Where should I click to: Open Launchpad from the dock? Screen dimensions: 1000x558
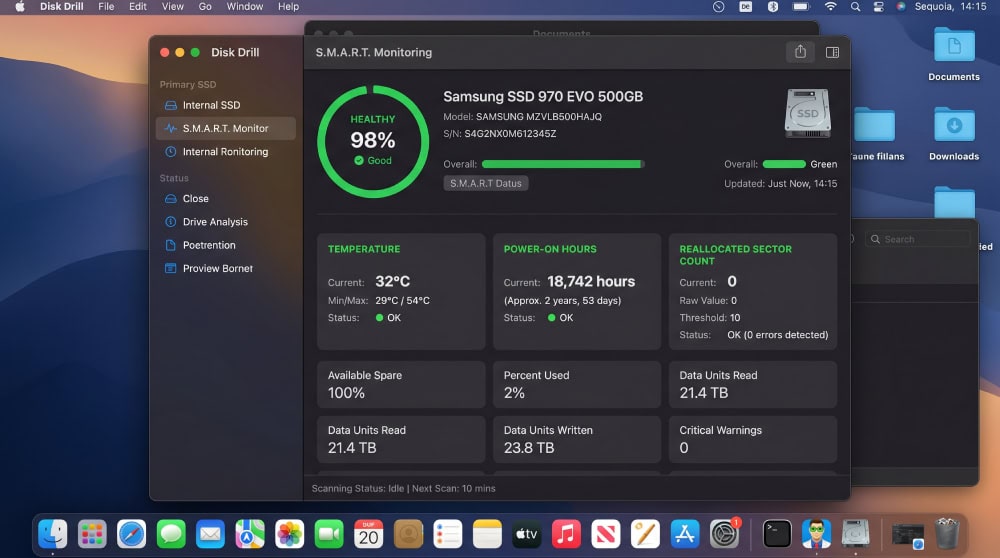(x=92, y=534)
